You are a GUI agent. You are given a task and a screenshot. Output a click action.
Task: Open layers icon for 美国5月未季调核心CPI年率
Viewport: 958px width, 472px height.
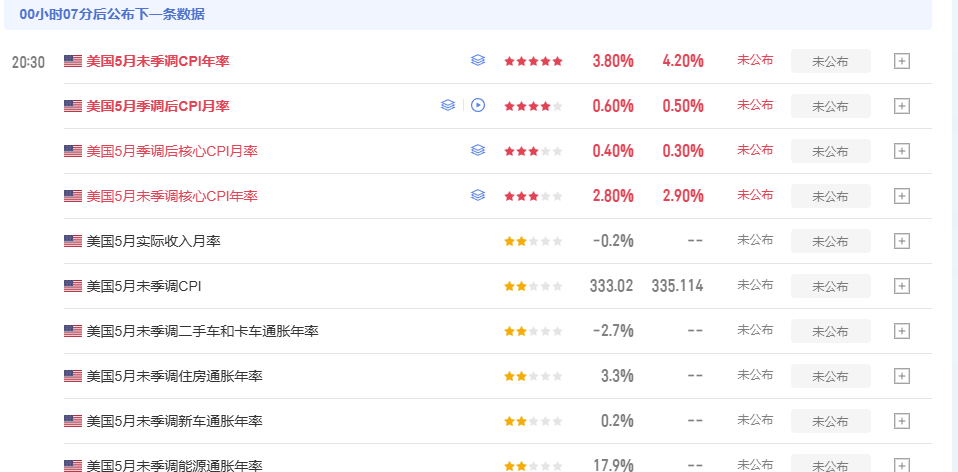478,195
